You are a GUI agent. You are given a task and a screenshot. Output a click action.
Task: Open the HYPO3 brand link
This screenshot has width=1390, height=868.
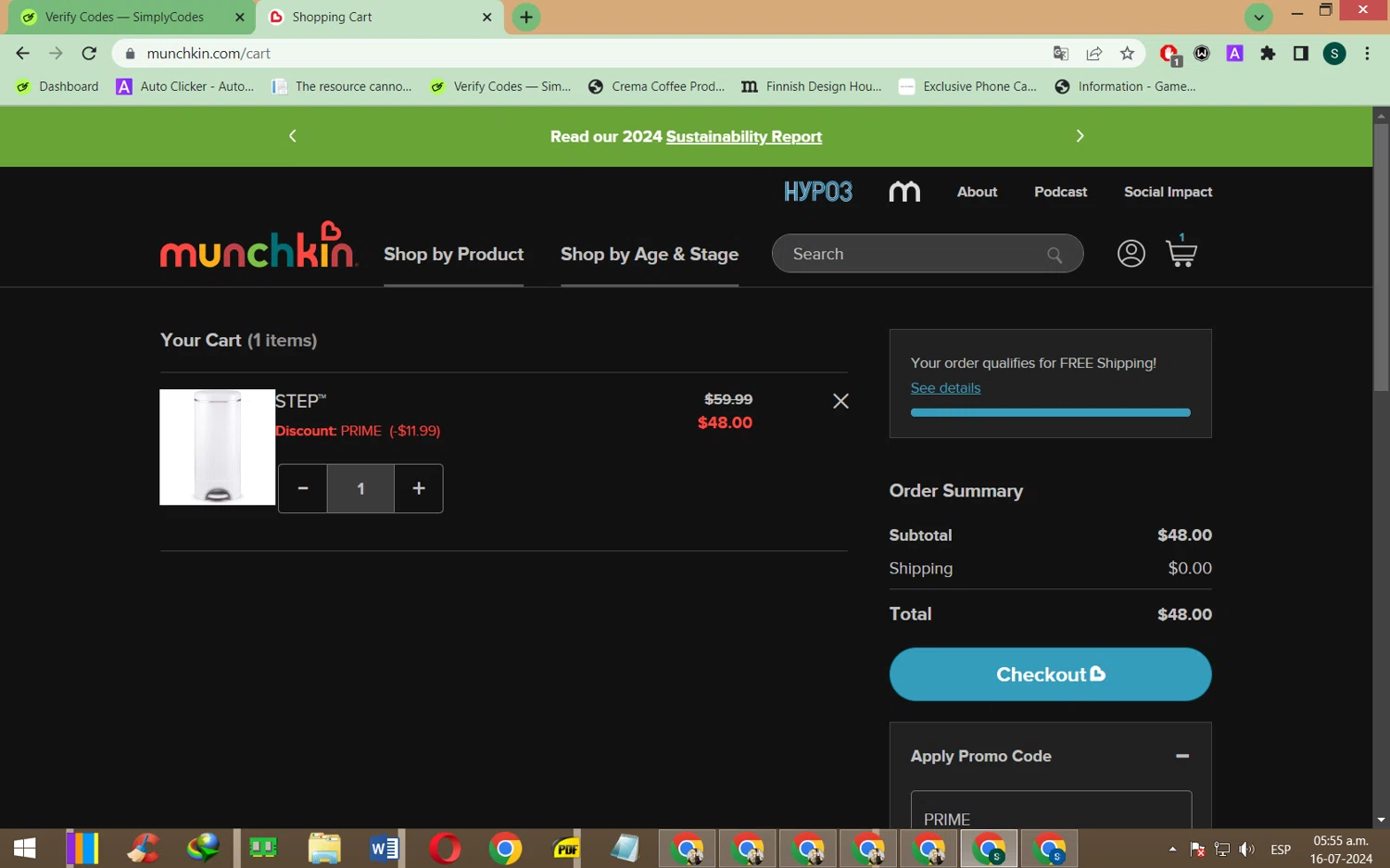click(817, 192)
